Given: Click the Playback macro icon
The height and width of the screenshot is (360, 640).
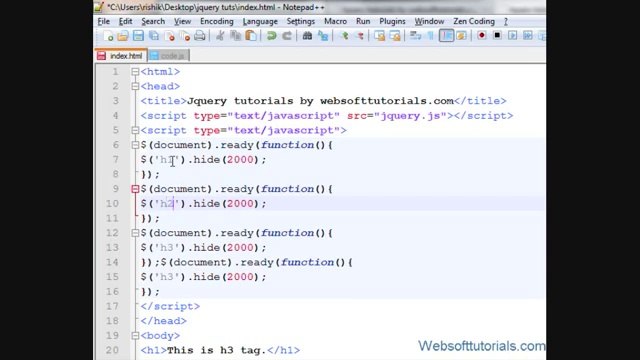Looking at the screenshot, I should pyautogui.click(x=513, y=36).
